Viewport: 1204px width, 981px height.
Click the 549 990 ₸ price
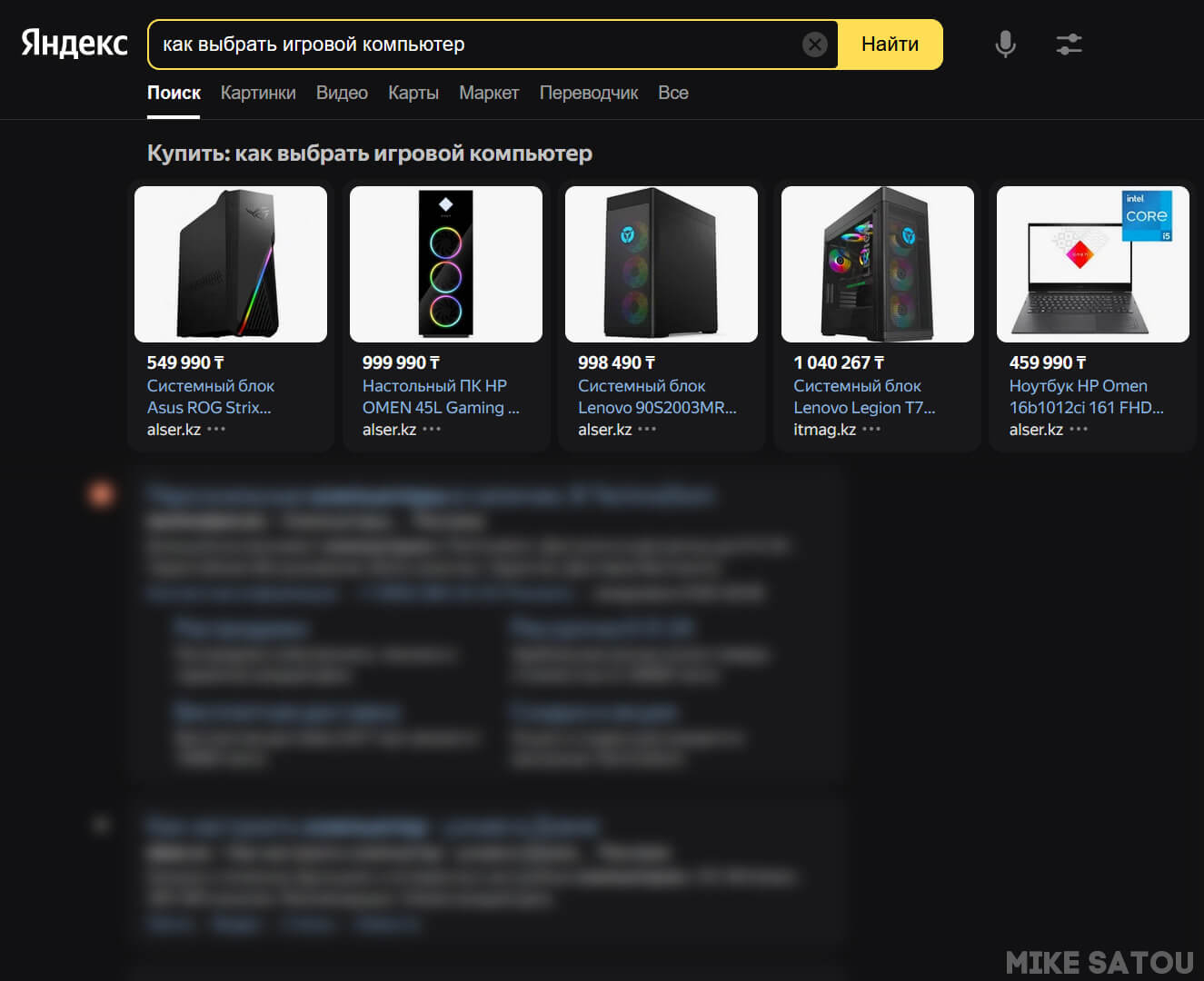pyautogui.click(x=185, y=362)
